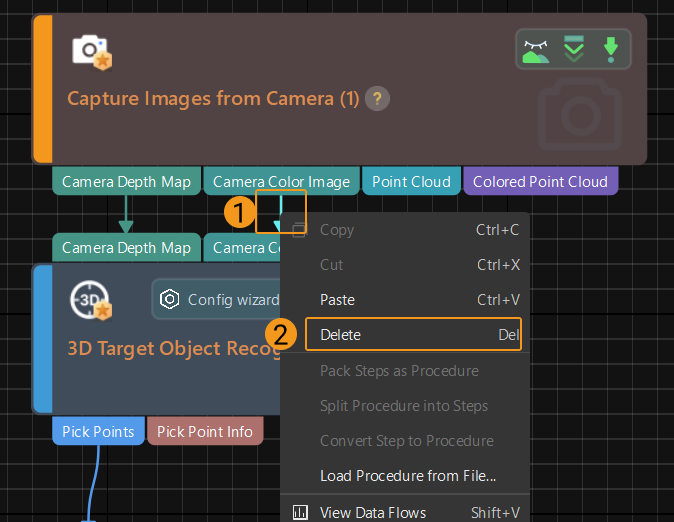
Task: Click the Pick Points output port
Action: click(x=98, y=432)
